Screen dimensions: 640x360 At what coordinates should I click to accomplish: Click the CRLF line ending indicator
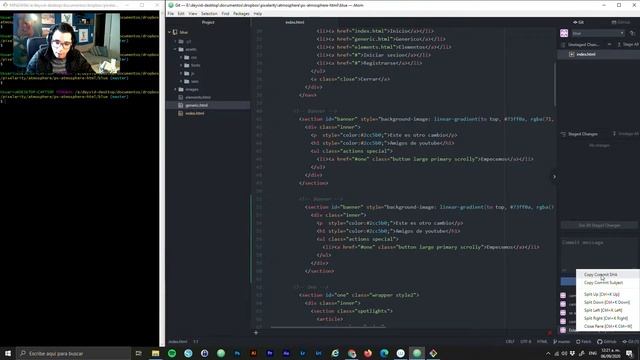tap(510, 342)
